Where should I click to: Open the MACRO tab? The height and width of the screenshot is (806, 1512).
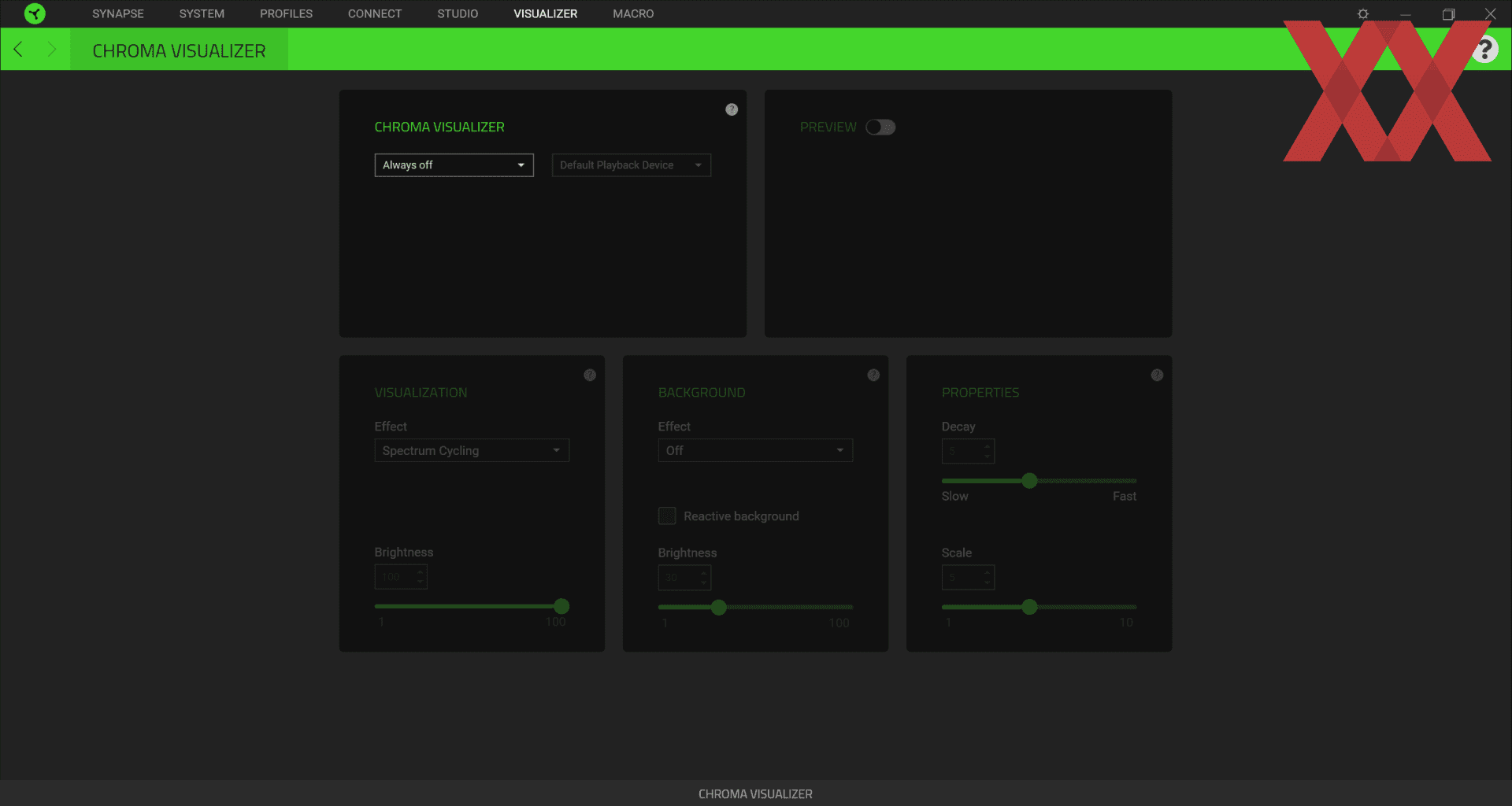pyautogui.click(x=633, y=14)
